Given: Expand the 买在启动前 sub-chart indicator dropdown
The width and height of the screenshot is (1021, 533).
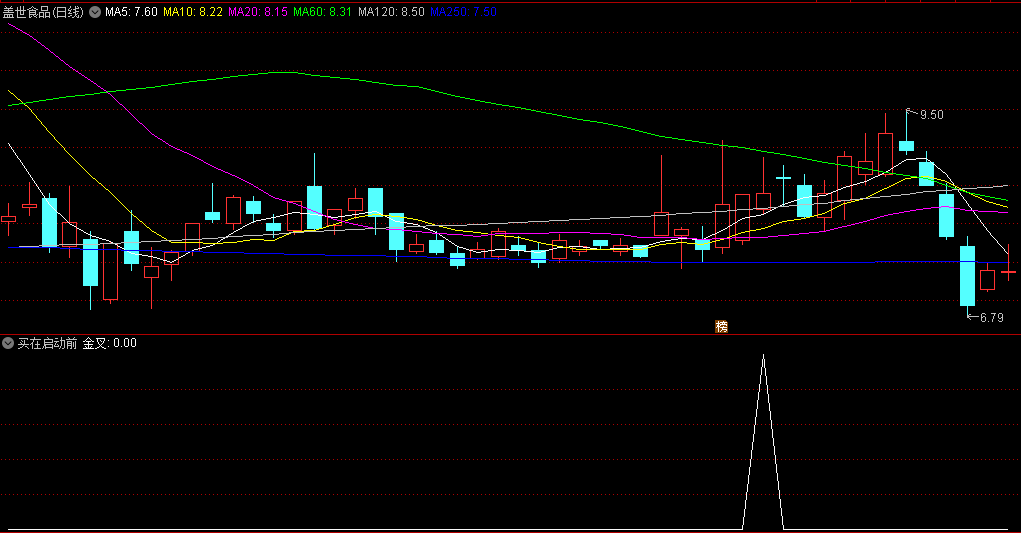Looking at the screenshot, I should click(8, 343).
